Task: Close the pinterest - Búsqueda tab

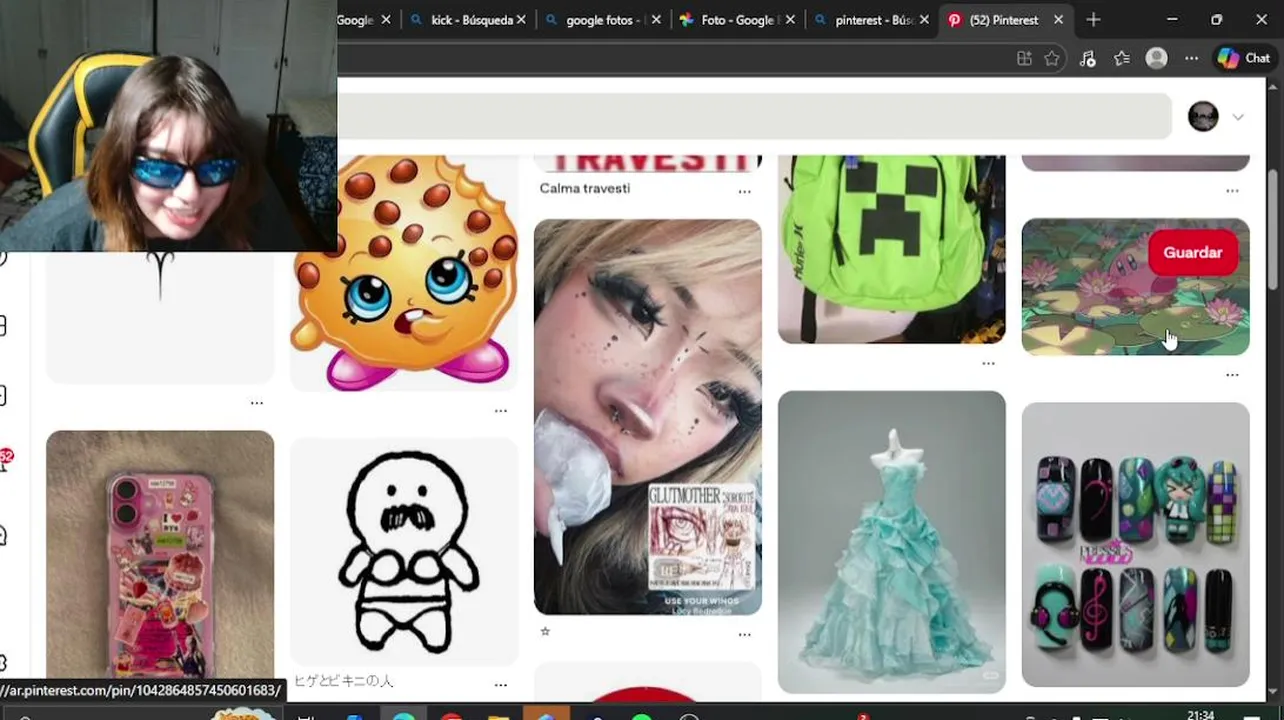Action: click(x=924, y=20)
